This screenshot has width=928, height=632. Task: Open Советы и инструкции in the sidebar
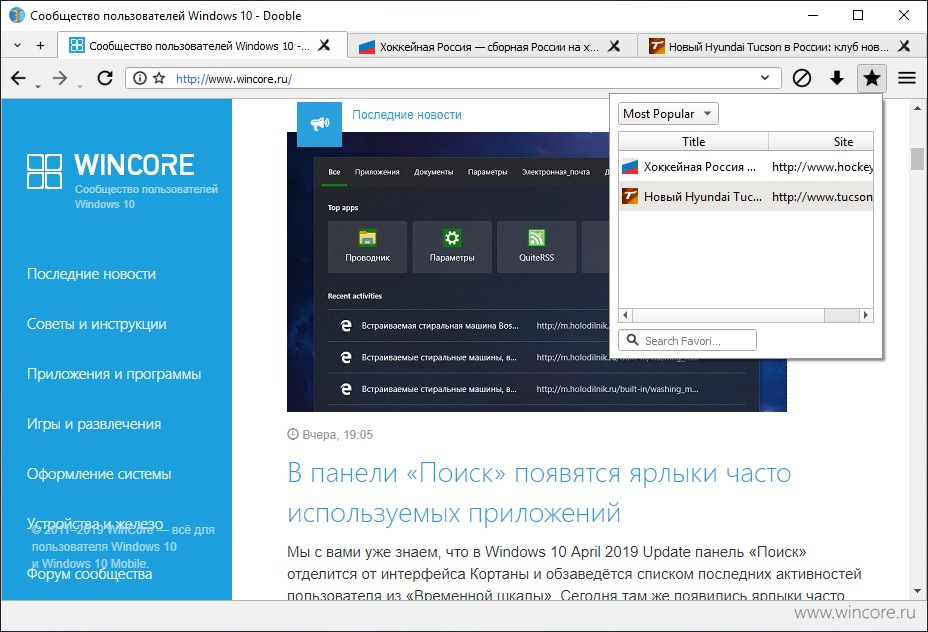pyautogui.click(x=96, y=324)
